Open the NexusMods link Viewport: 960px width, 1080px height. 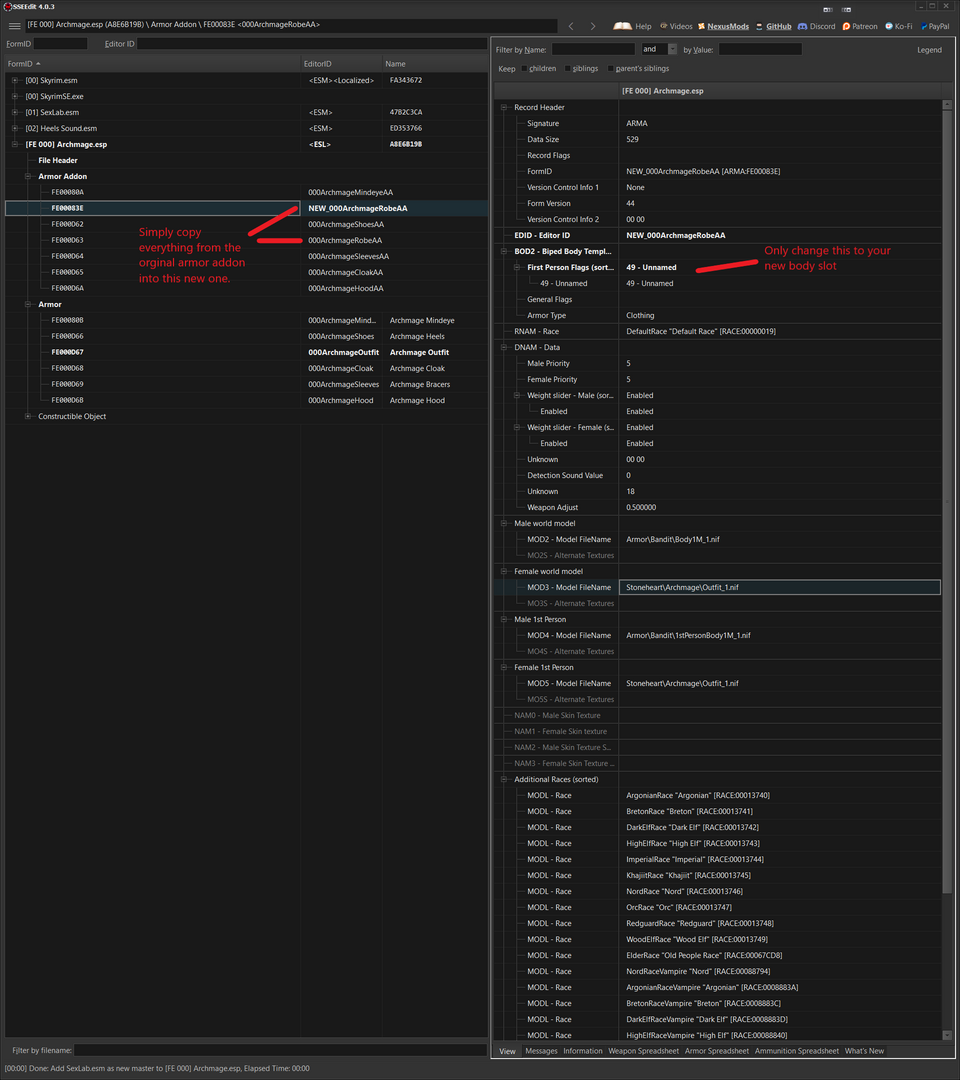pos(728,26)
